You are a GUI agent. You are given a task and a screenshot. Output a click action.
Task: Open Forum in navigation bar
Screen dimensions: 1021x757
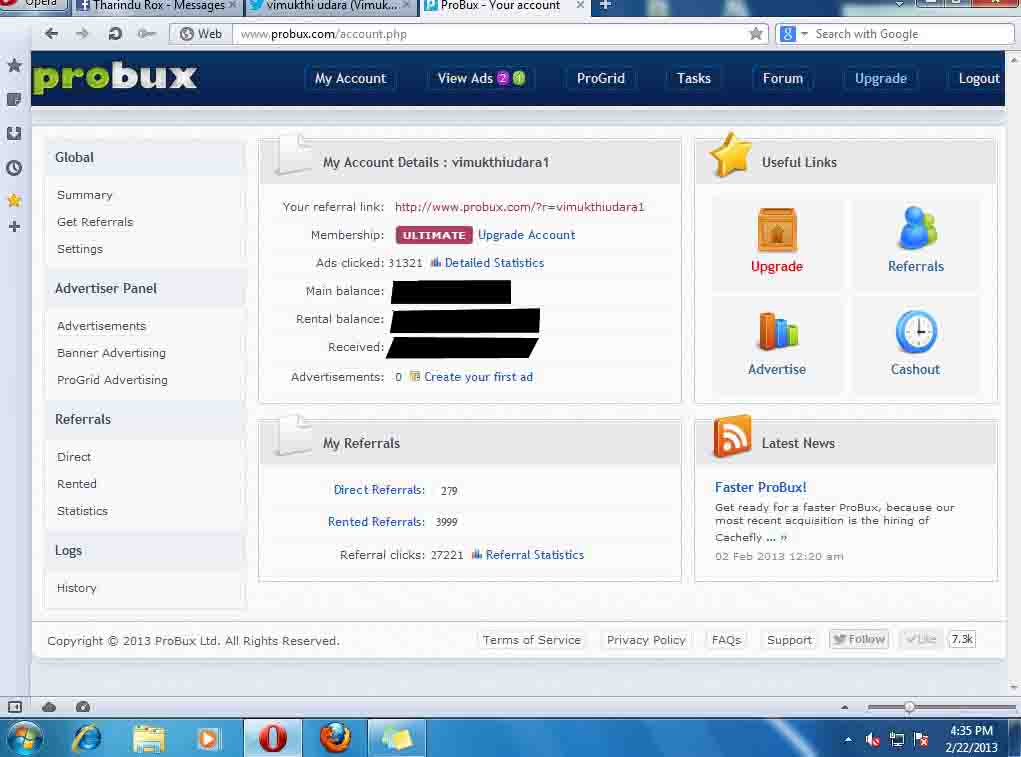(783, 78)
